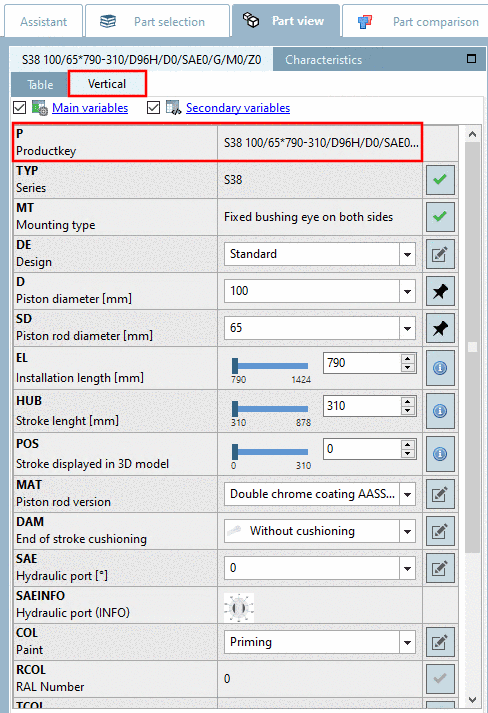The height and width of the screenshot is (713, 488).
Task: Toggle the Secondary variables checkbox
Action: click(153, 108)
